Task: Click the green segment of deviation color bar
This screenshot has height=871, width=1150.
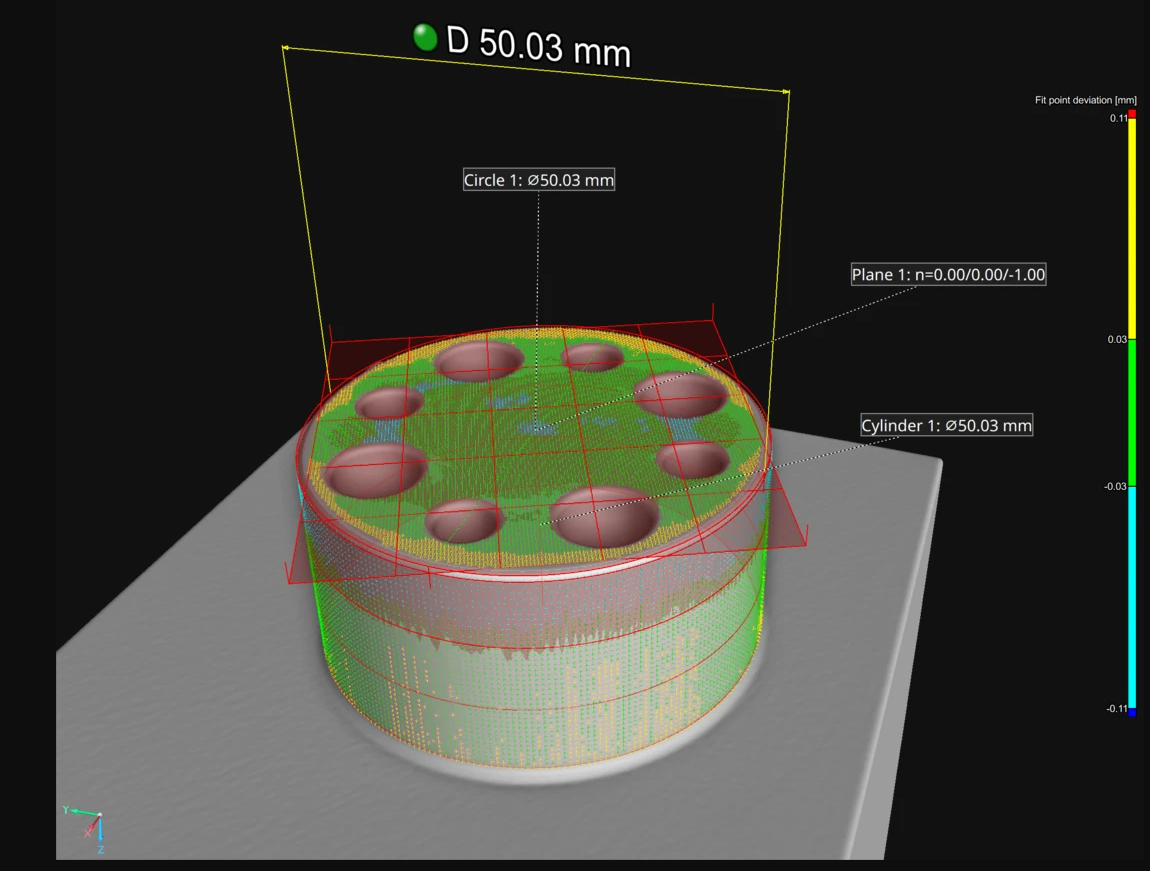Action: [x=1132, y=412]
